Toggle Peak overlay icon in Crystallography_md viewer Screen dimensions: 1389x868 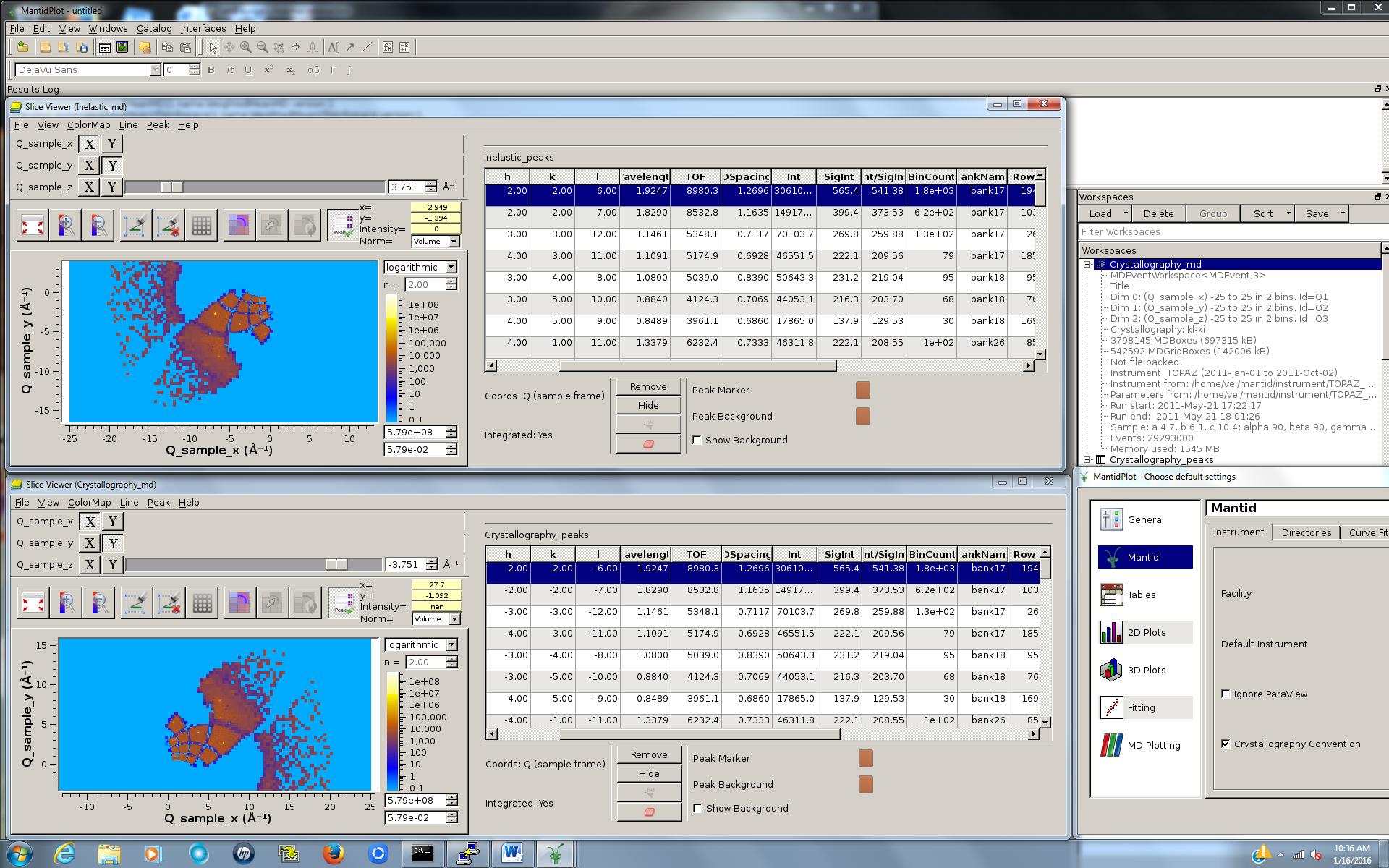pos(342,603)
